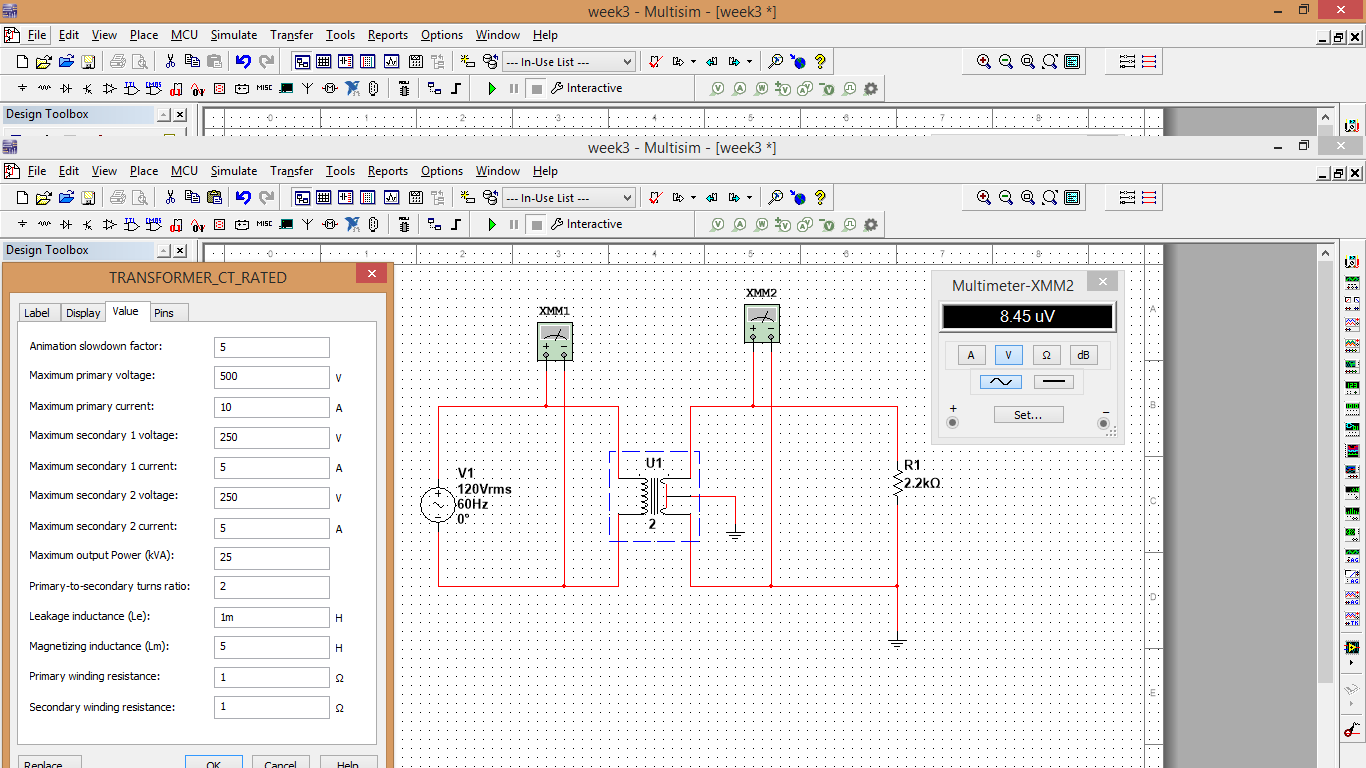Viewport: 1366px width, 768px height.
Task: Open the In-Use List dropdown in the front window
Action: click(568, 198)
